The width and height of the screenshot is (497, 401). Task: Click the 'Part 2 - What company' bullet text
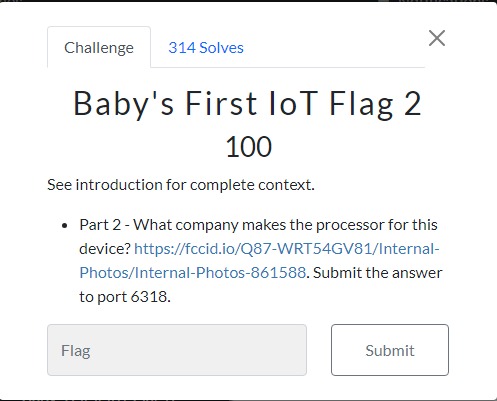pyautogui.click(x=159, y=225)
